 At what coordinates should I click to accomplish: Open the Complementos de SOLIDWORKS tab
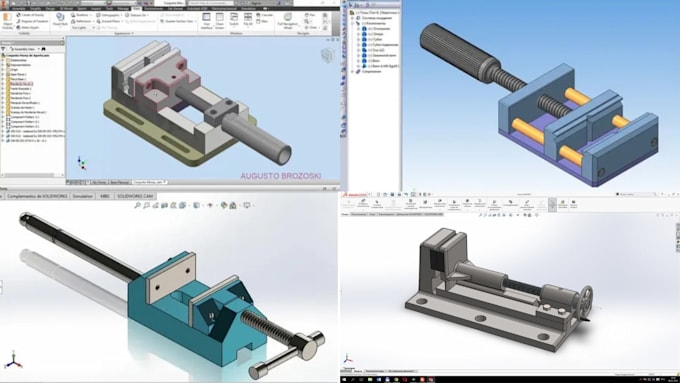(x=37, y=196)
